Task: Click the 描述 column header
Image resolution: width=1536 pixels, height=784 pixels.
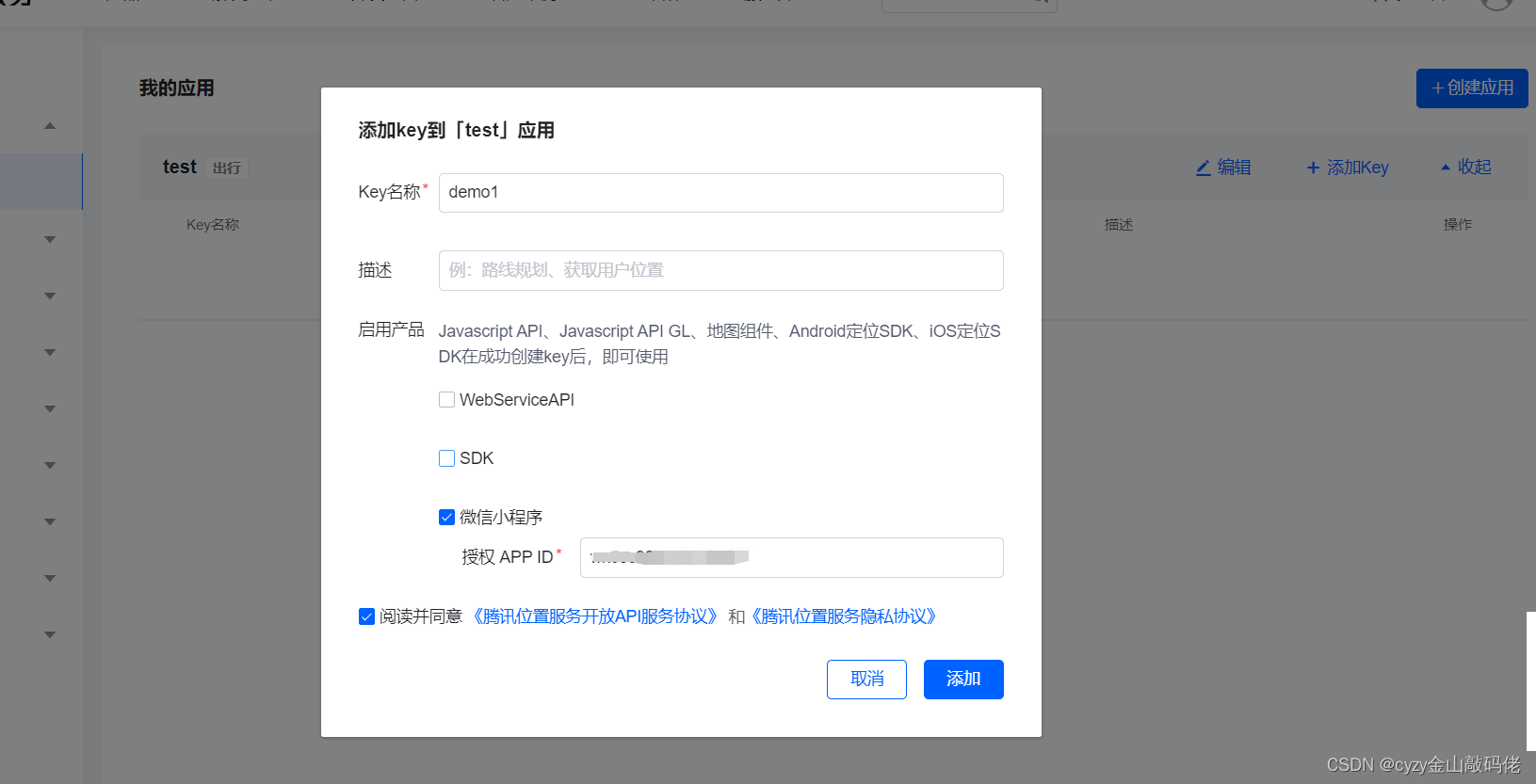Action: [1119, 225]
